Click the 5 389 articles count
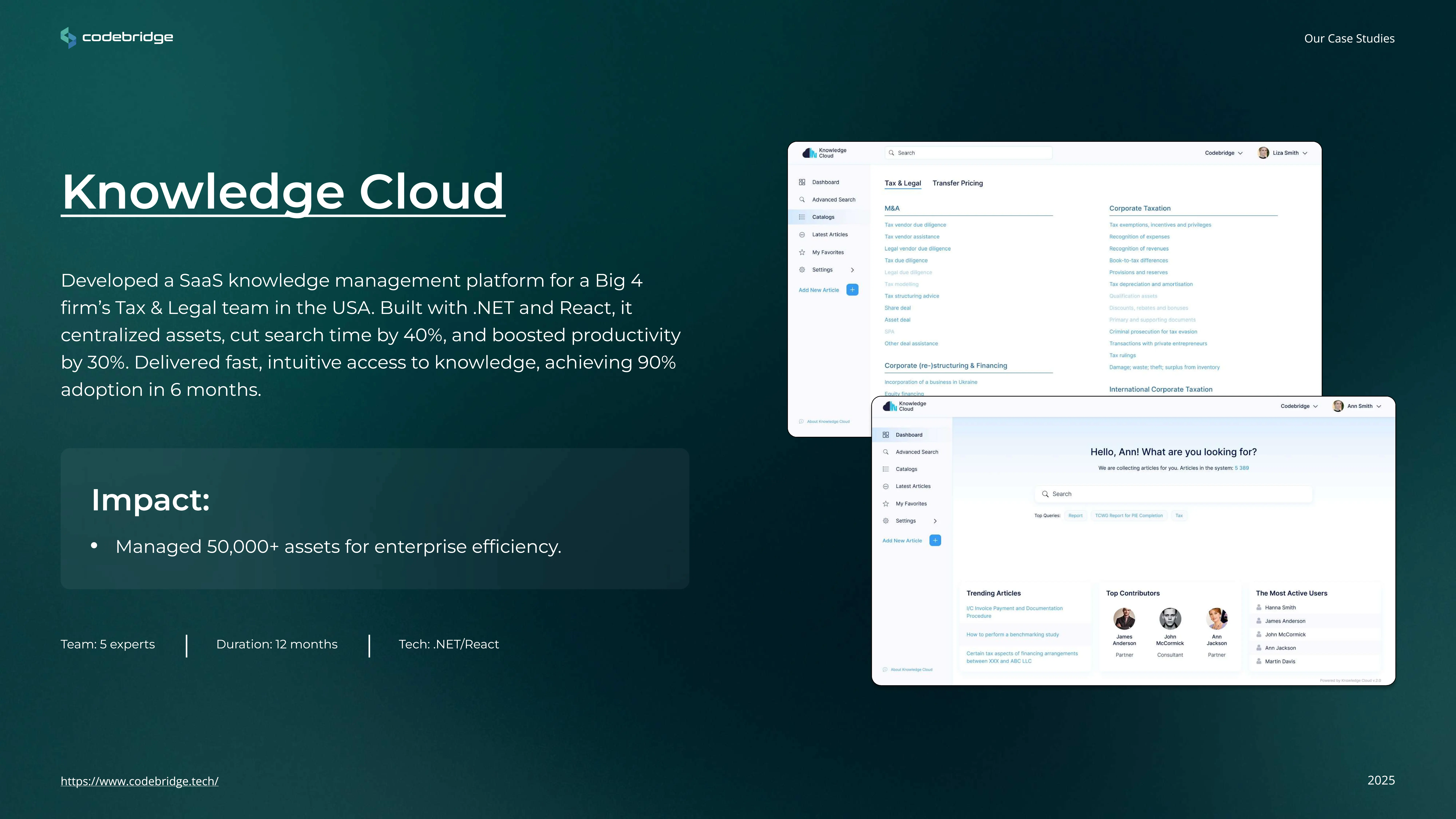1456x819 pixels. (x=1242, y=468)
